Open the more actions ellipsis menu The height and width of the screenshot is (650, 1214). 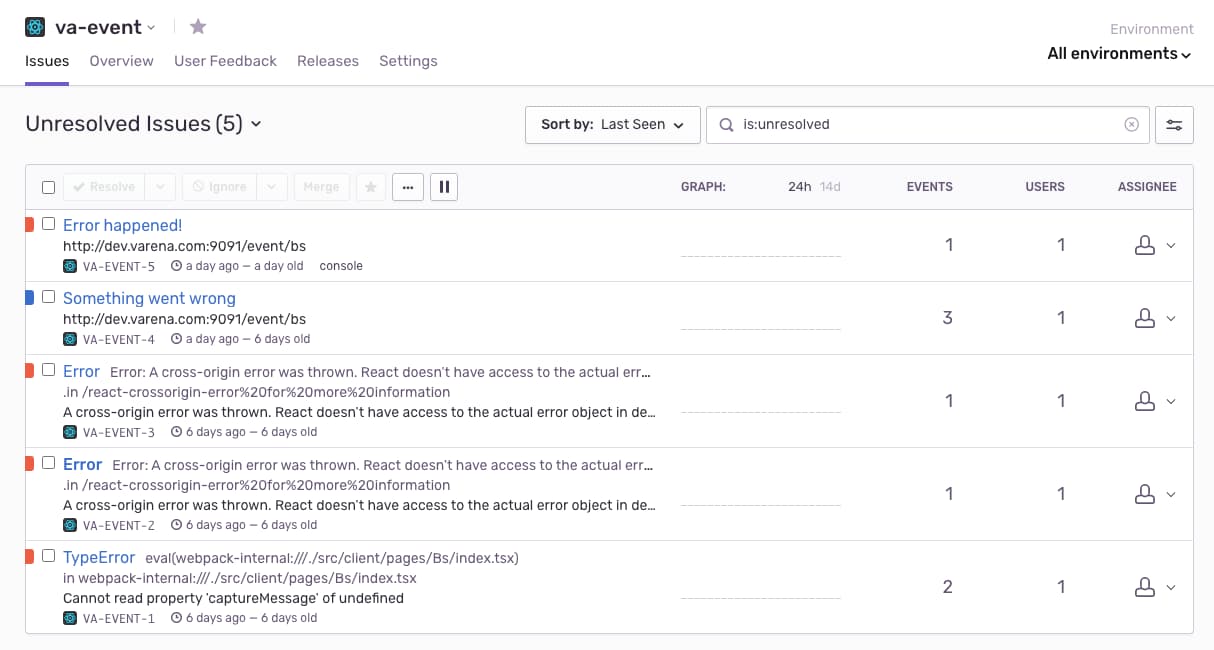pos(408,187)
